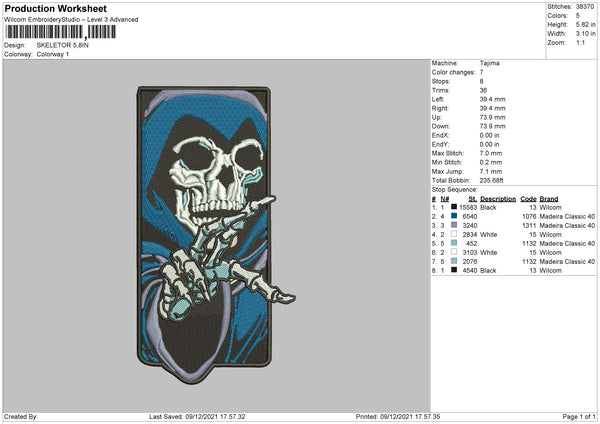This screenshot has width=600, height=424.
Task: Click the 'Stop Sequence:' heading
Action: 455,190
